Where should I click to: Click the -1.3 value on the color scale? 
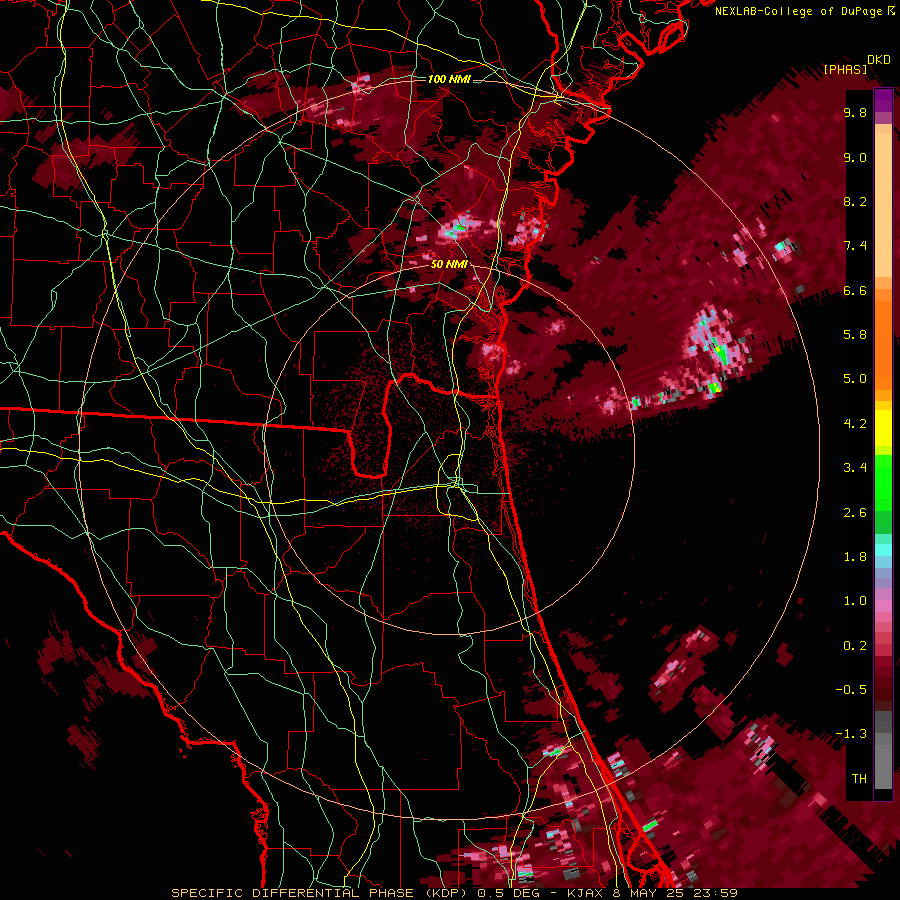pos(851,734)
